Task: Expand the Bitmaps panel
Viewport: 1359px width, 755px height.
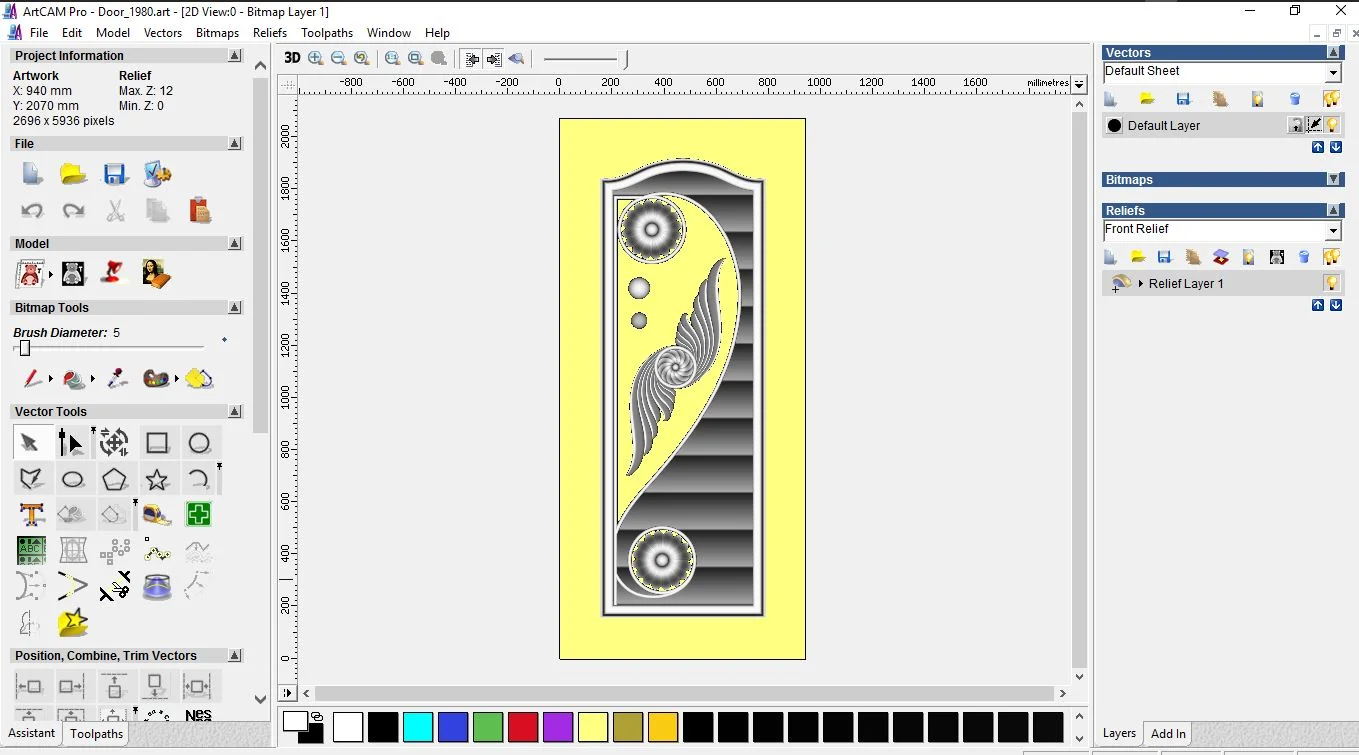Action: point(1336,179)
